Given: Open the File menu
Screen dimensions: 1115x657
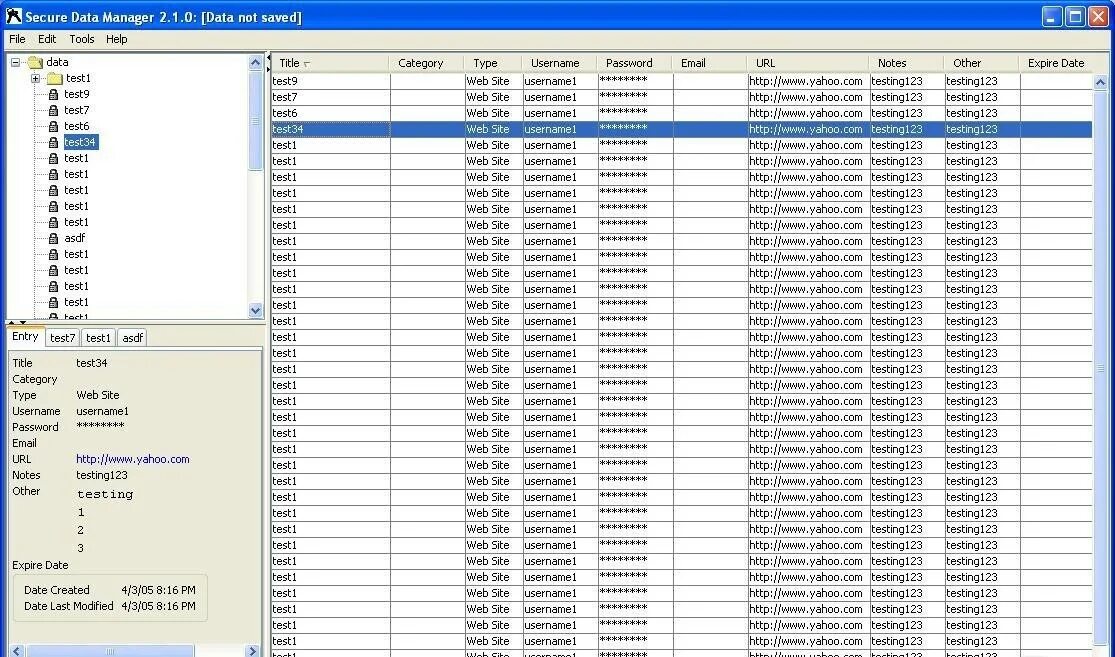Looking at the screenshot, I should (x=16, y=39).
